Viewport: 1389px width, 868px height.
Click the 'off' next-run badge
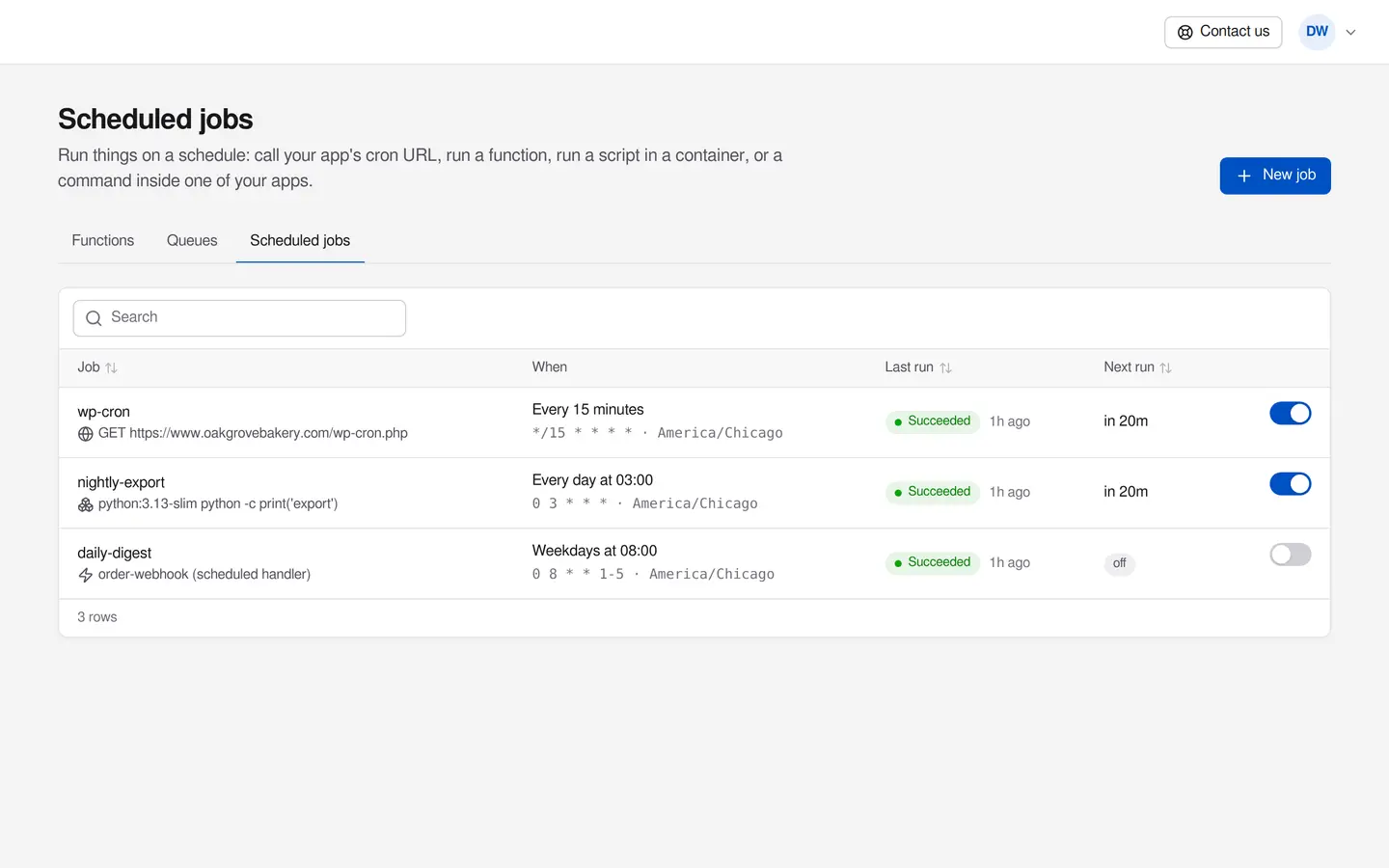[1119, 563]
